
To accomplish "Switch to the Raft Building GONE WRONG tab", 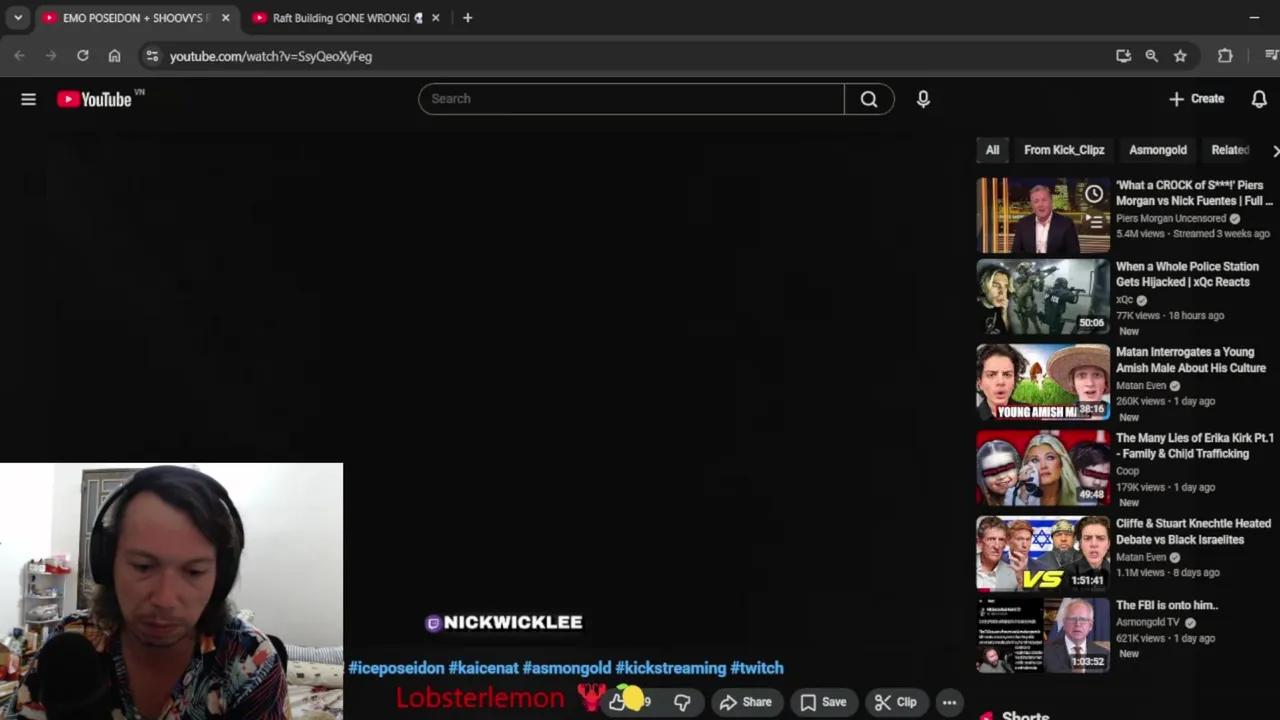I will 341,18.
